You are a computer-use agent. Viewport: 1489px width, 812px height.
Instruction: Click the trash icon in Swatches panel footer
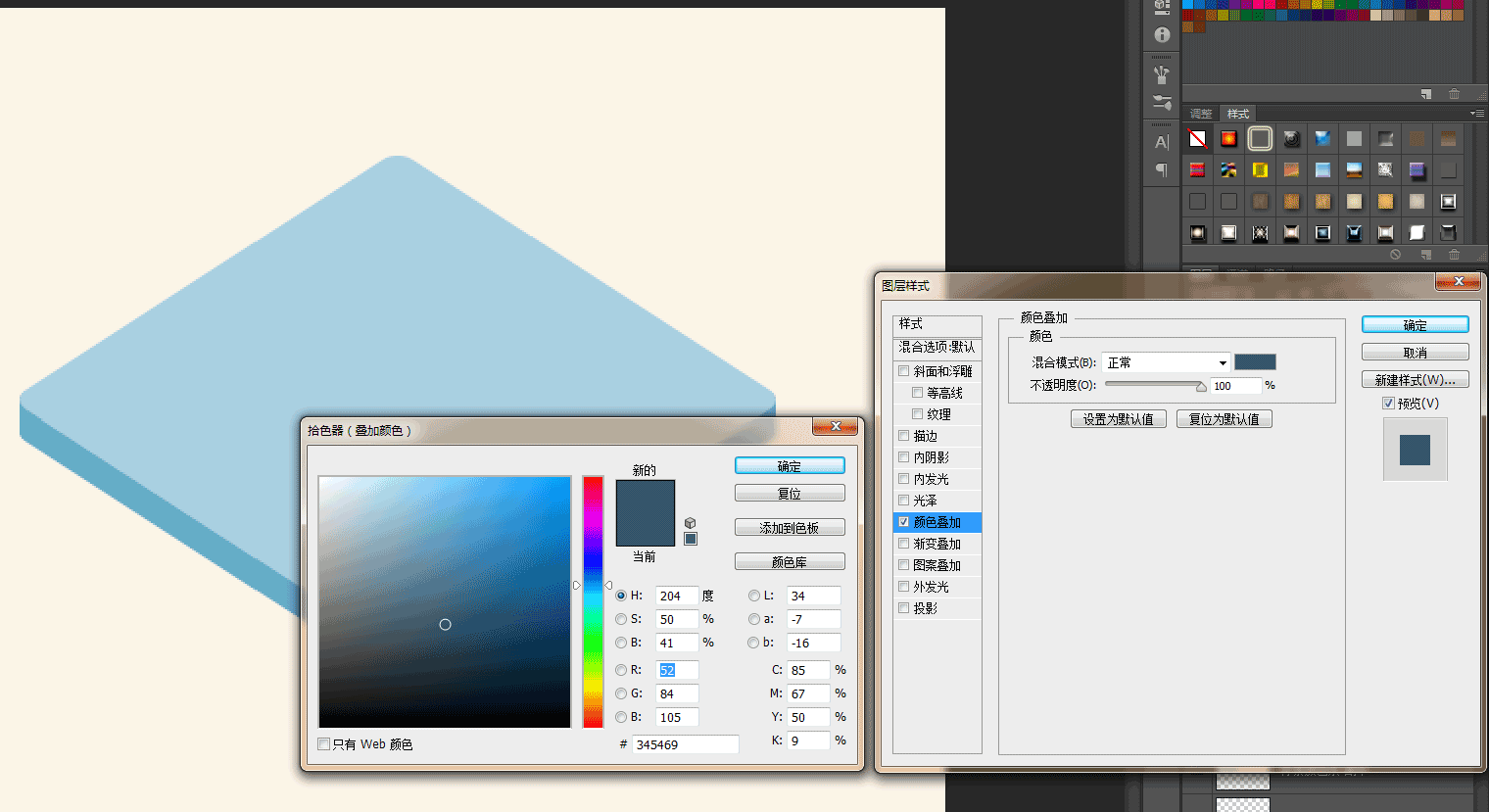point(1455,94)
